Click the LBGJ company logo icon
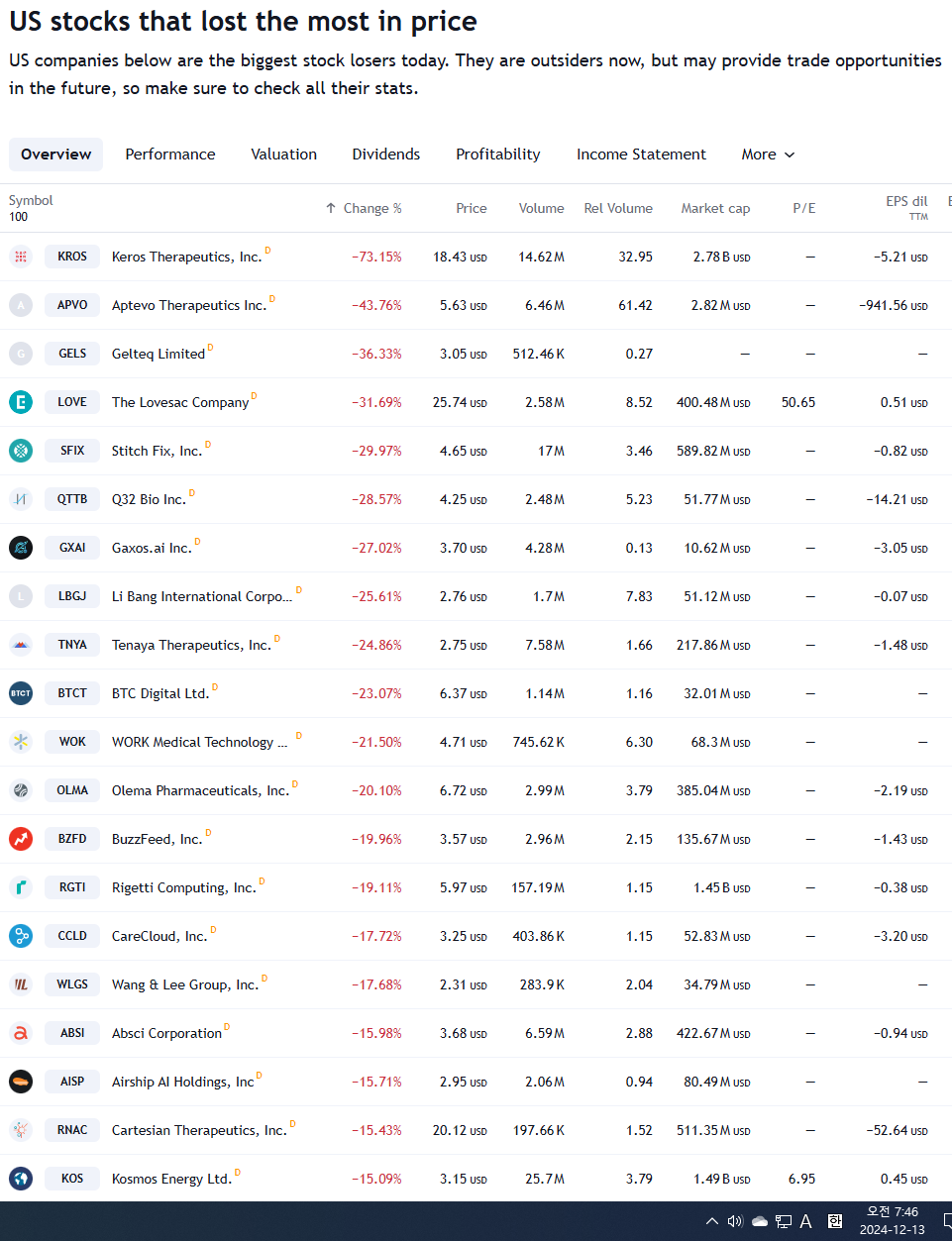Viewport: 952px width, 1241px height. [21, 596]
